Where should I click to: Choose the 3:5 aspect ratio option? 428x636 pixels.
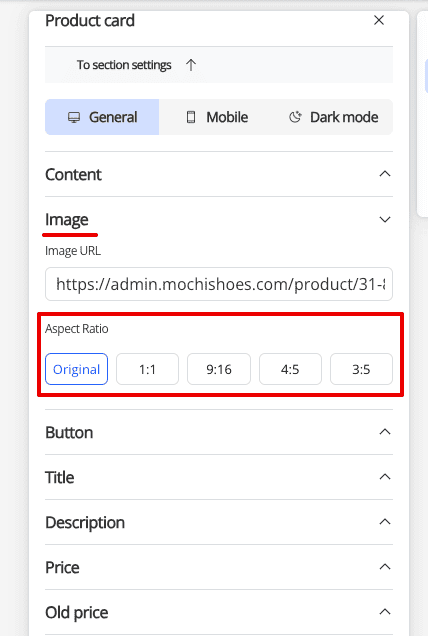pyautogui.click(x=361, y=369)
